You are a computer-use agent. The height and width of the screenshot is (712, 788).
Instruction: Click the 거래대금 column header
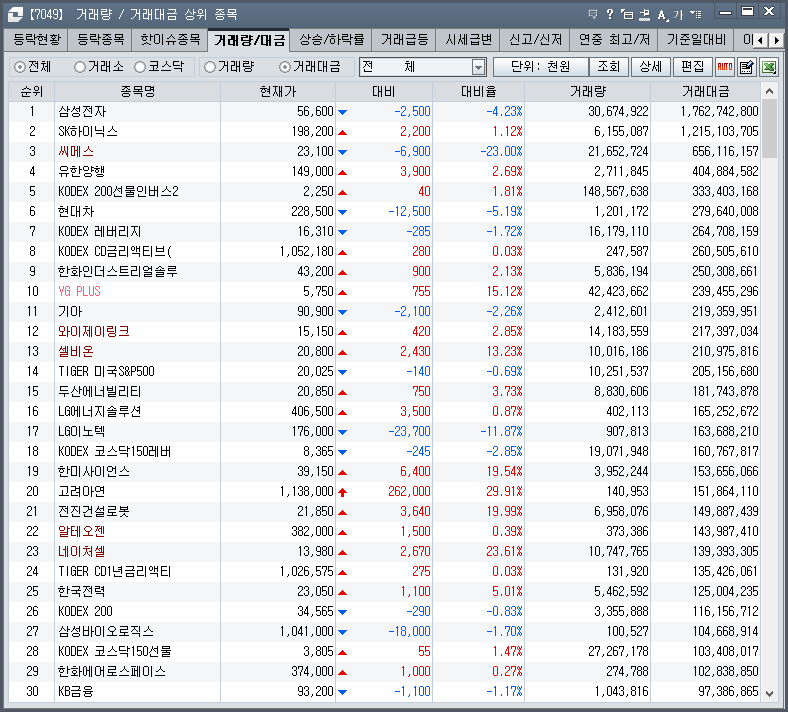pos(705,91)
